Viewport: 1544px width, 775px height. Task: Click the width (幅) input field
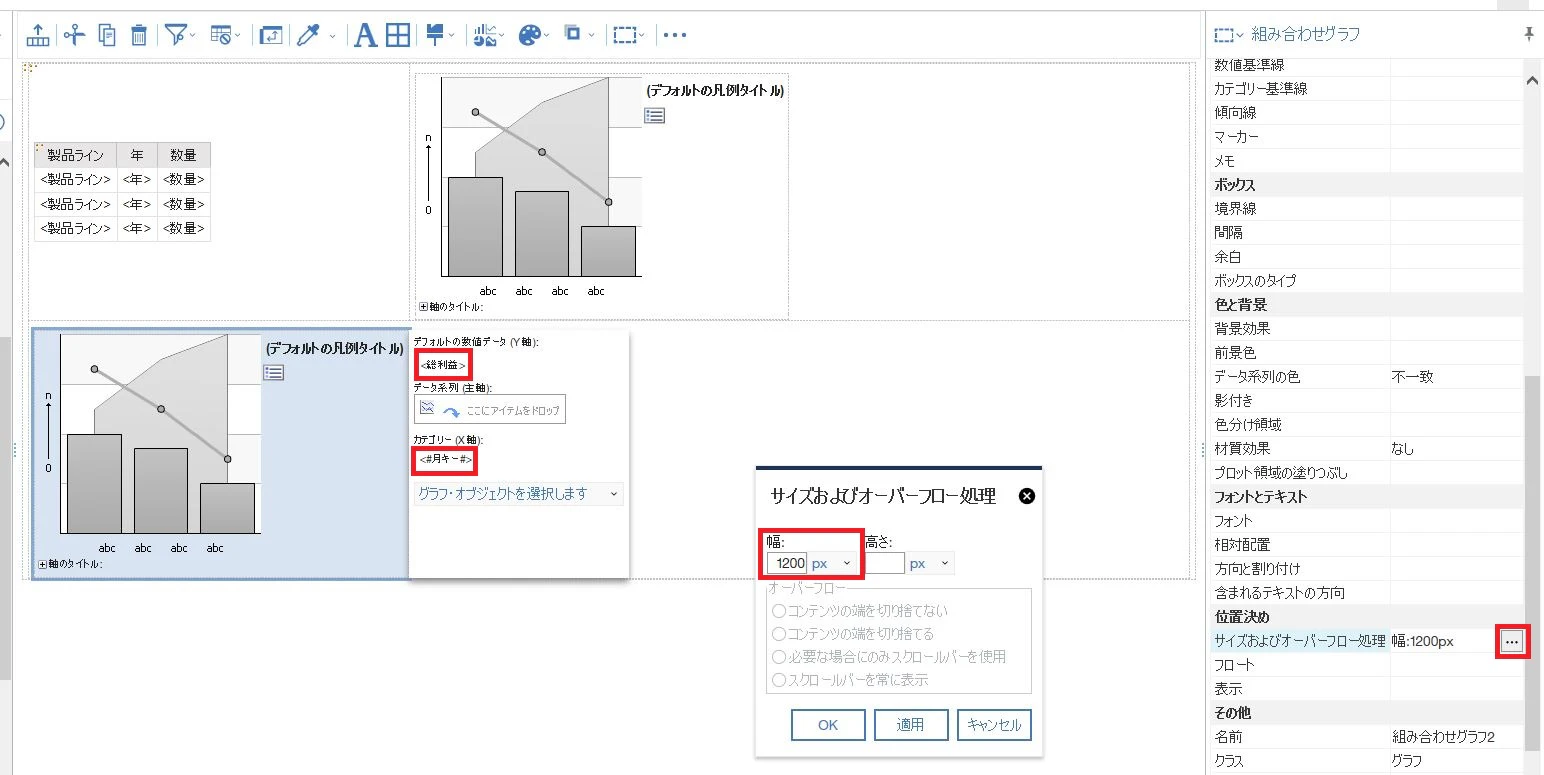[788, 563]
